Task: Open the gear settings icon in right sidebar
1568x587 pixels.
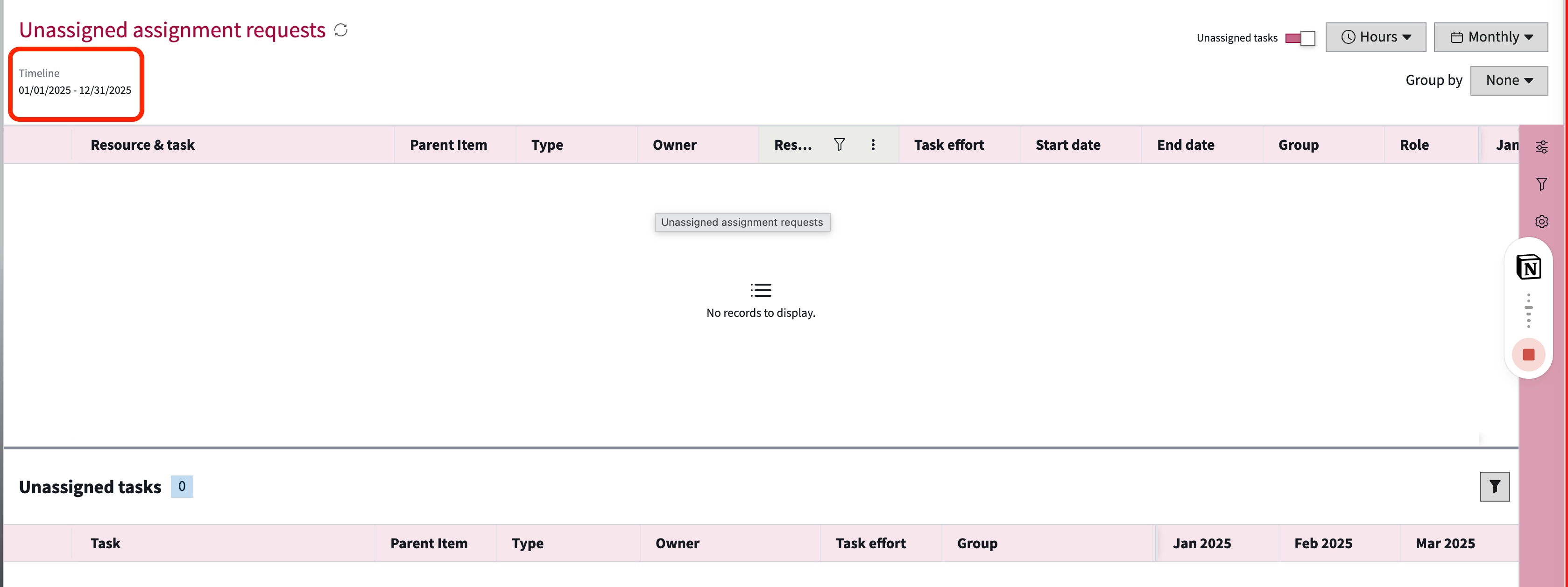Action: (1541, 222)
